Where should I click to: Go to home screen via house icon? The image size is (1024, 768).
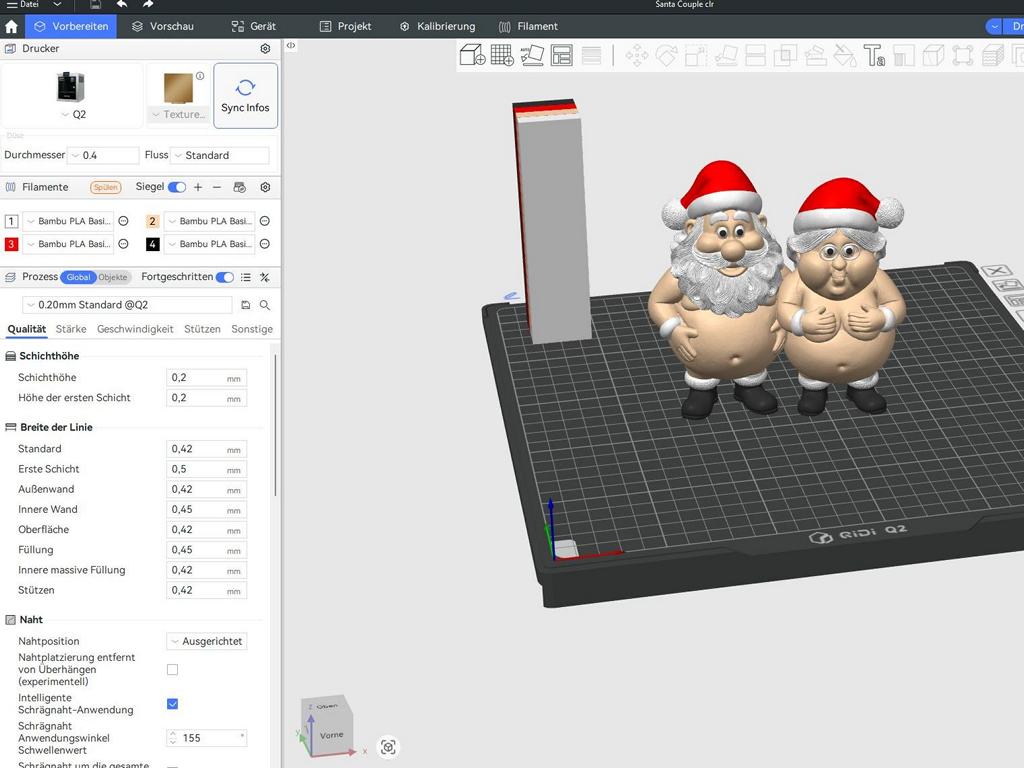pos(12,26)
